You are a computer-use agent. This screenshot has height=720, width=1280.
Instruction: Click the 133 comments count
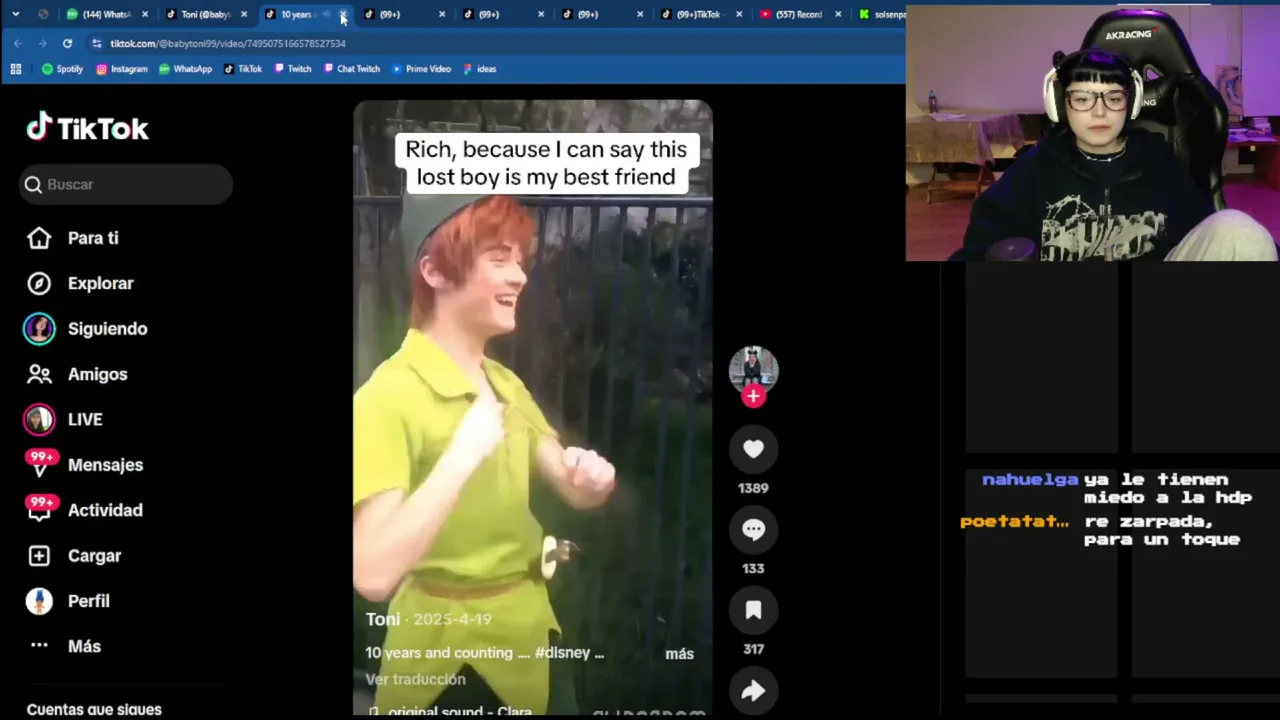[x=753, y=568]
